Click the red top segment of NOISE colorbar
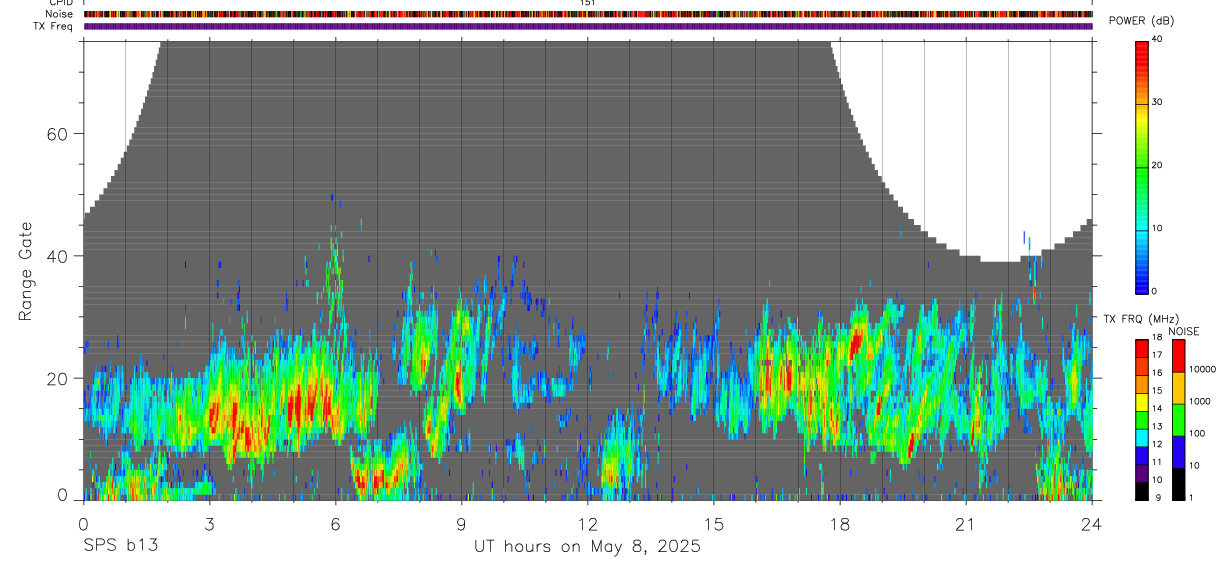Screen dimensions: 1228x567 click(1178, 356)
